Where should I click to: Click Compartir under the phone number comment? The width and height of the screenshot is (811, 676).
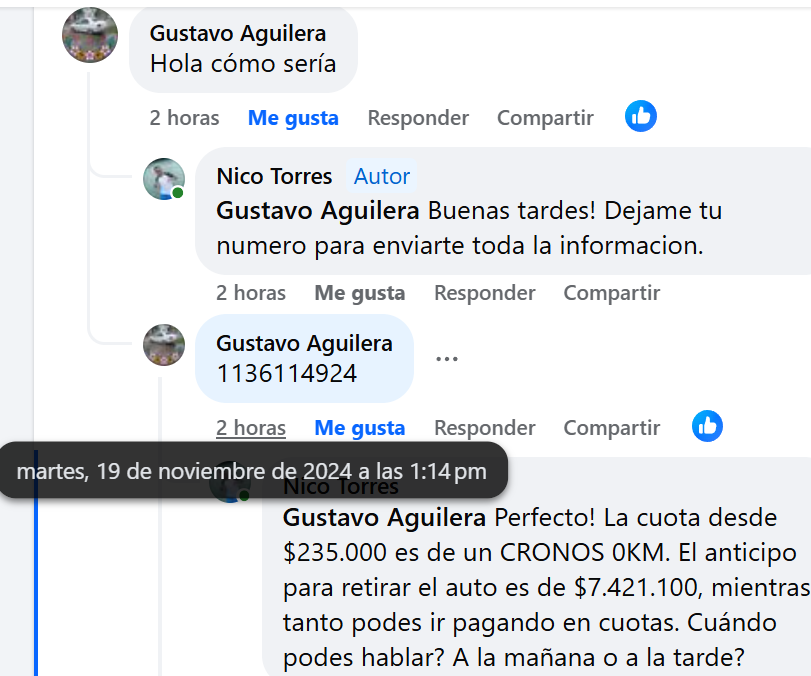[612, 428]
